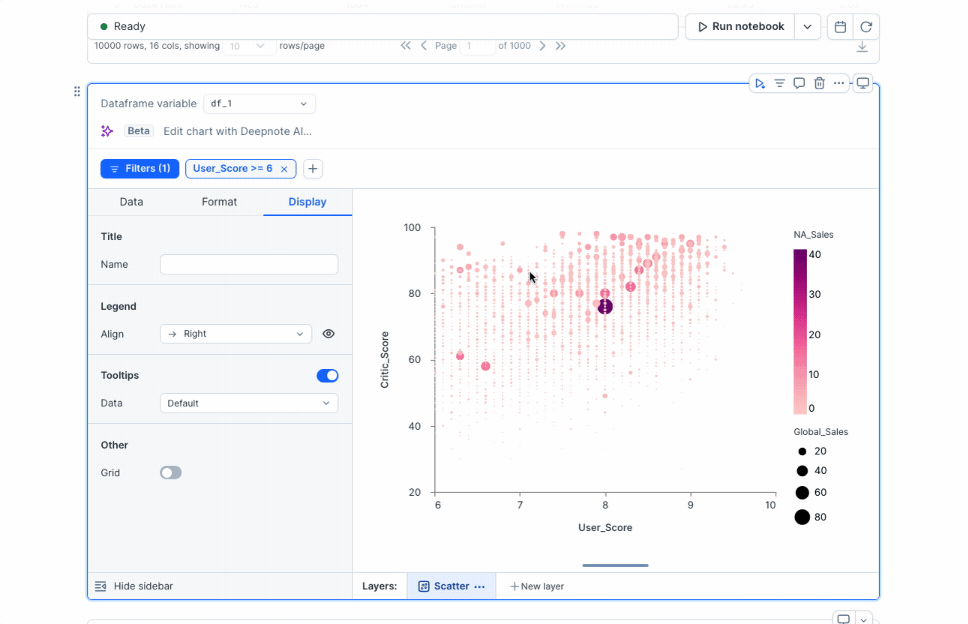This screenshot has height=624, width=968.
Task: Click the NA_Sales color gradient legend
Action: click(x=800, y=331)
